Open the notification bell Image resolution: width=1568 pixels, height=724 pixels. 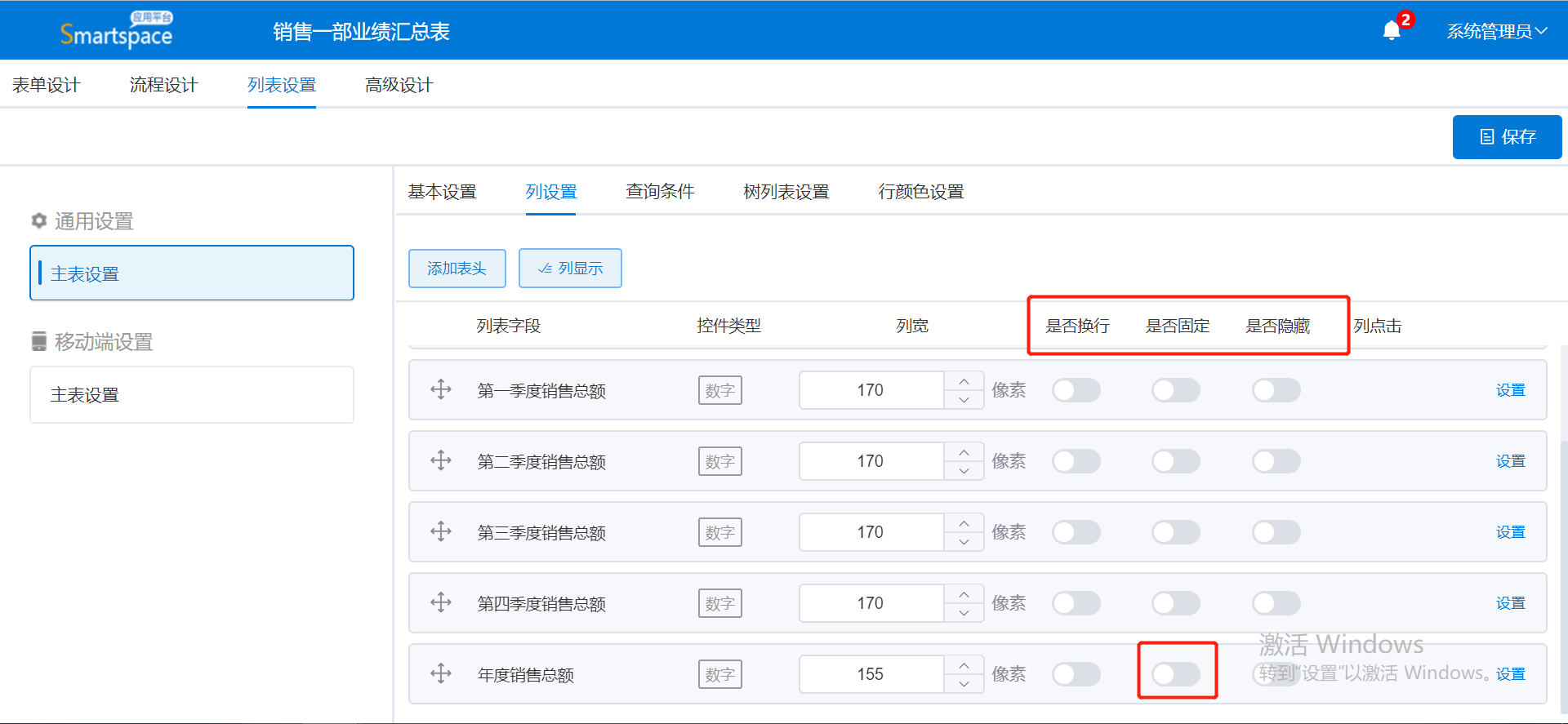click(1392, 31)
